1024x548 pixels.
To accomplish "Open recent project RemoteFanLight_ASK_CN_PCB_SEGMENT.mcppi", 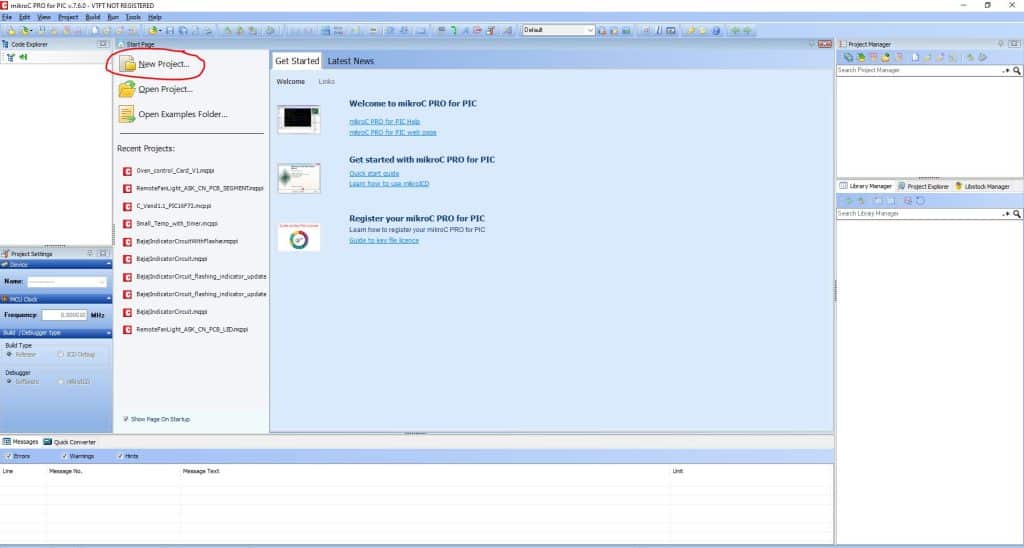I will point(200,188).
